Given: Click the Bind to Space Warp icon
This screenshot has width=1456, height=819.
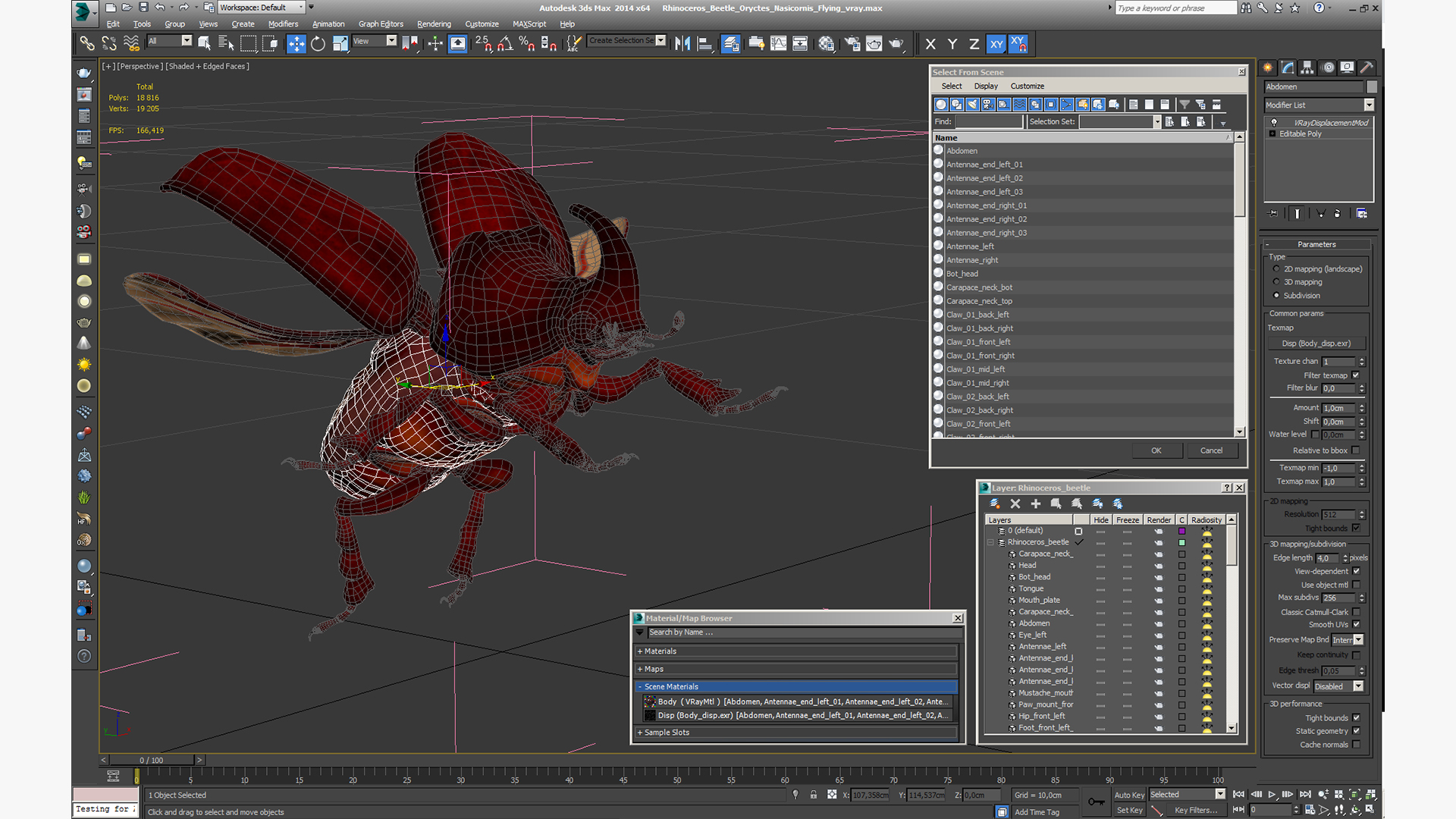Looking at the screenshot, I should tap(131, 44).
